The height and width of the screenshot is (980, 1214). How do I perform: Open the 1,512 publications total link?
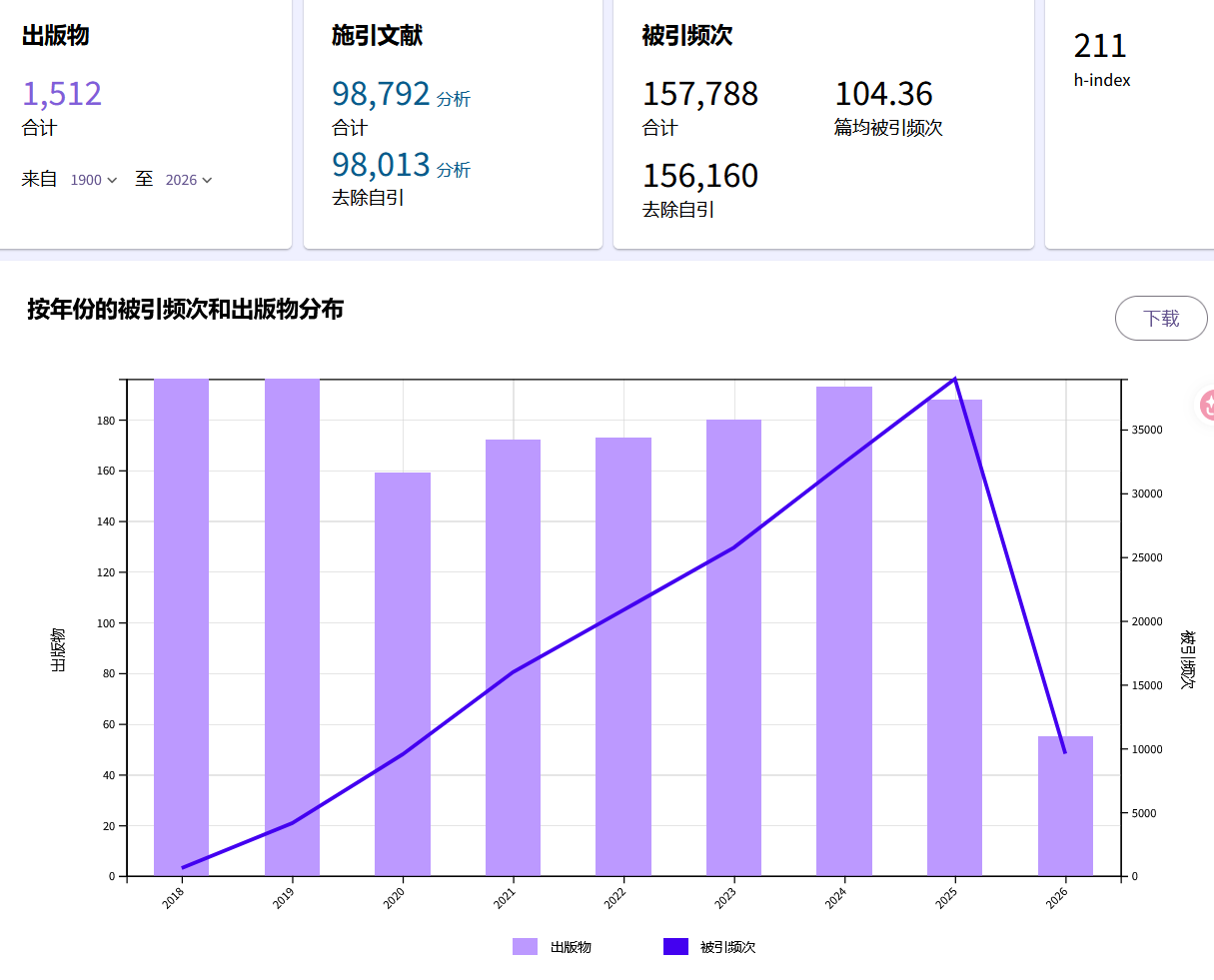coord(62,94)
